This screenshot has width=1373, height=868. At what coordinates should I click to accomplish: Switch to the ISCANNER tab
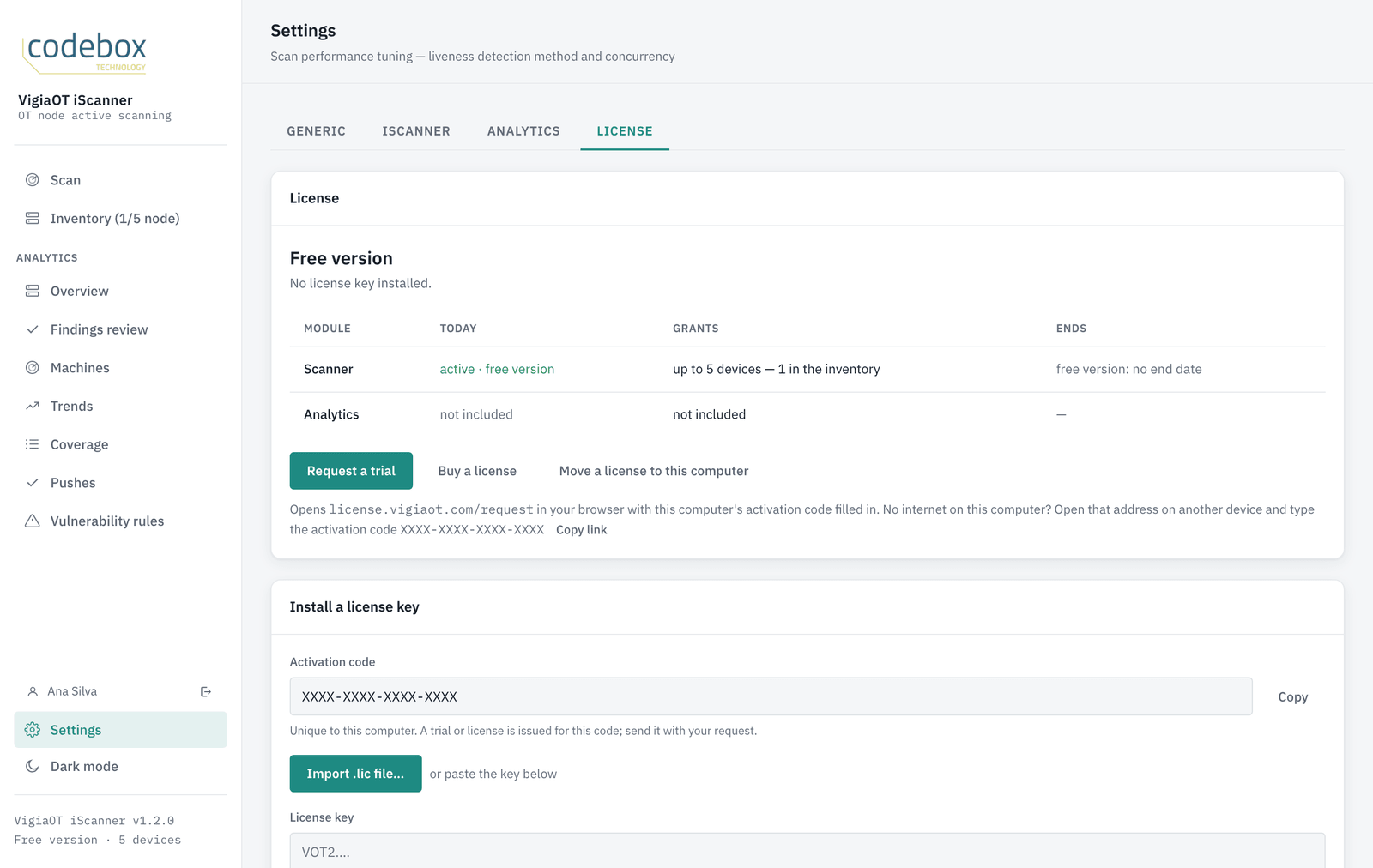pos(416,131)
